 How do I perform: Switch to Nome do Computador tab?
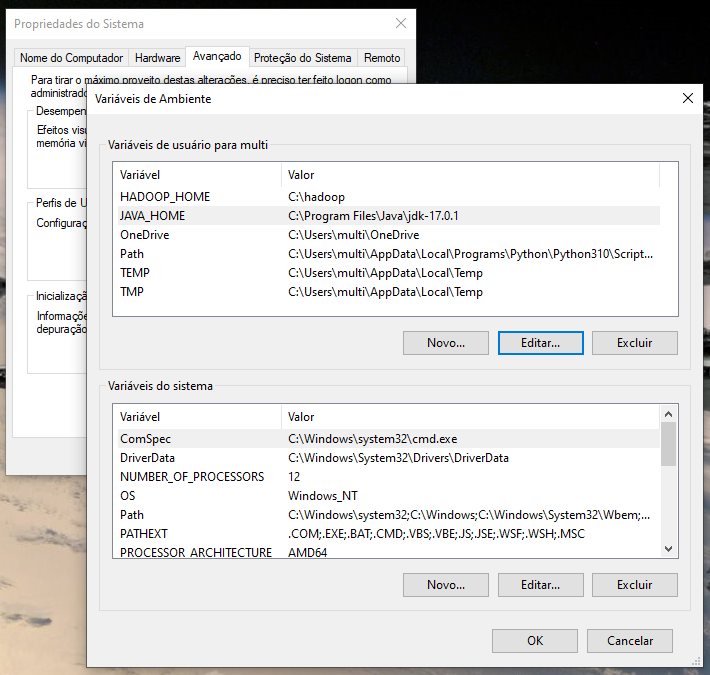tap(71, 58)
